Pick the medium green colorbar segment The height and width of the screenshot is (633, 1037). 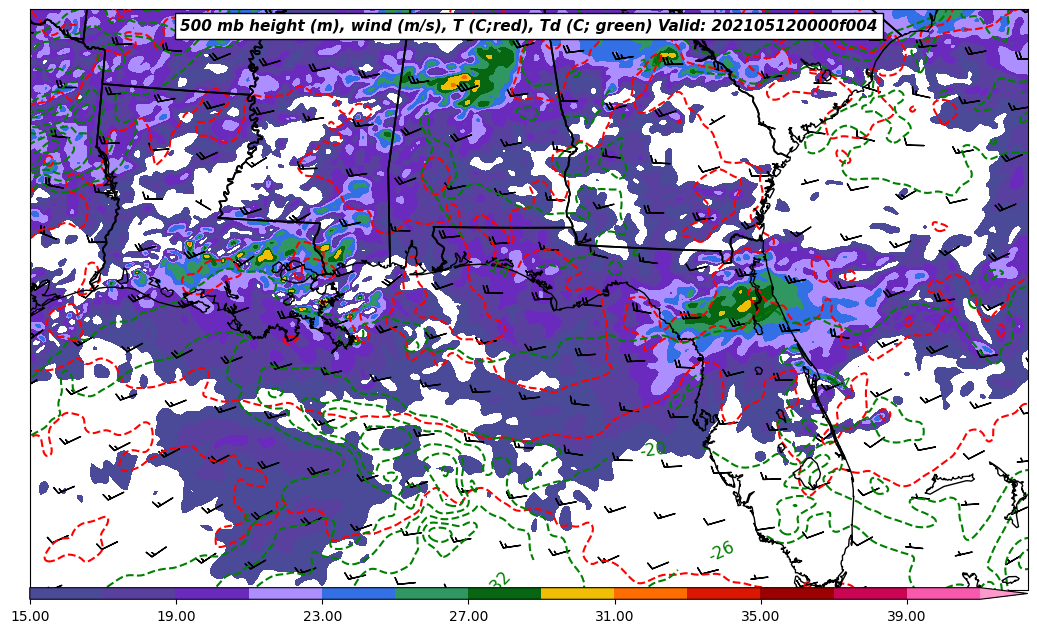(431, 593)
